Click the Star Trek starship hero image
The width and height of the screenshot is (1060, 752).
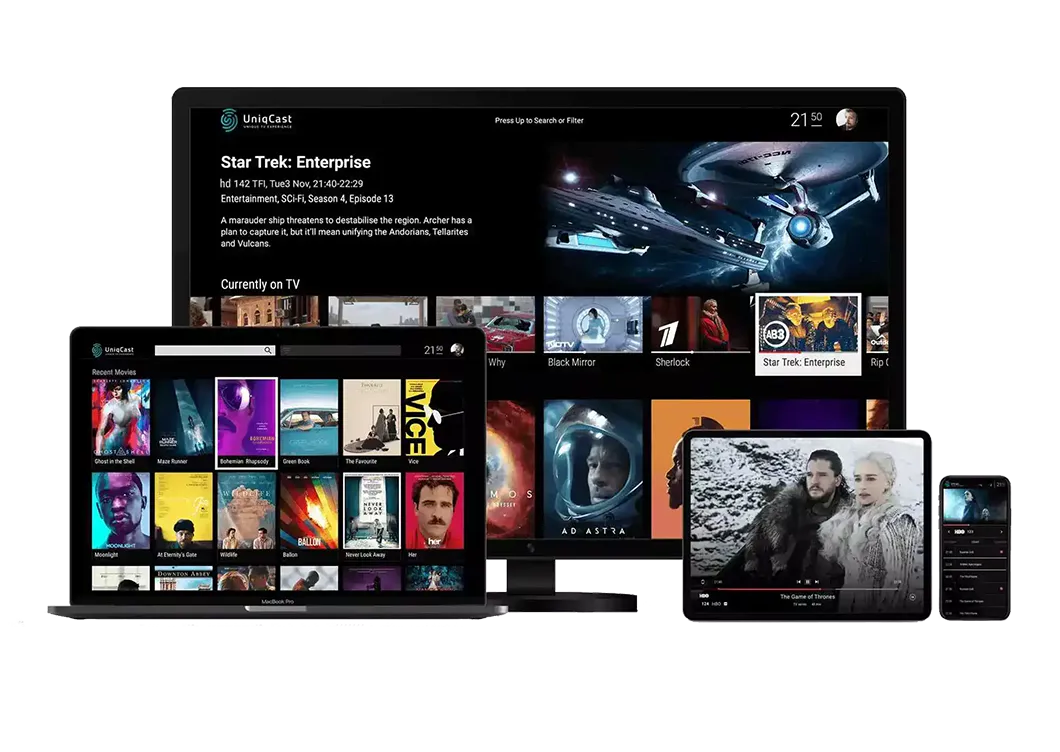pyautogui.click(x=717, y=216)
